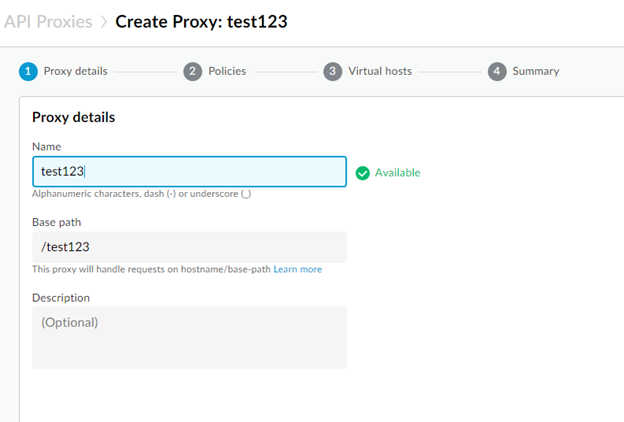Viewport: 624px width, 422px height.
Task: Click the step 2 circle icon
Action: pos(193,71)
